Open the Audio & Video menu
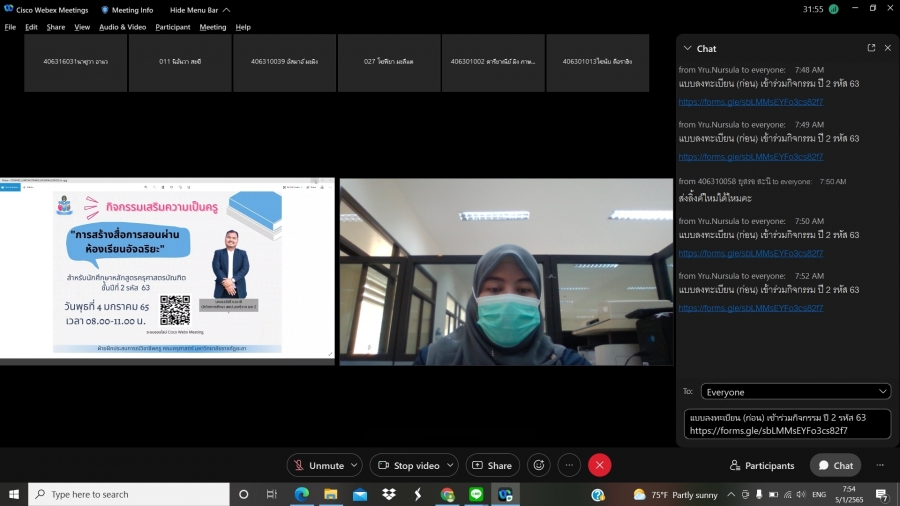Viewport: 900px width, 506px height. click(x=122, y=27)
